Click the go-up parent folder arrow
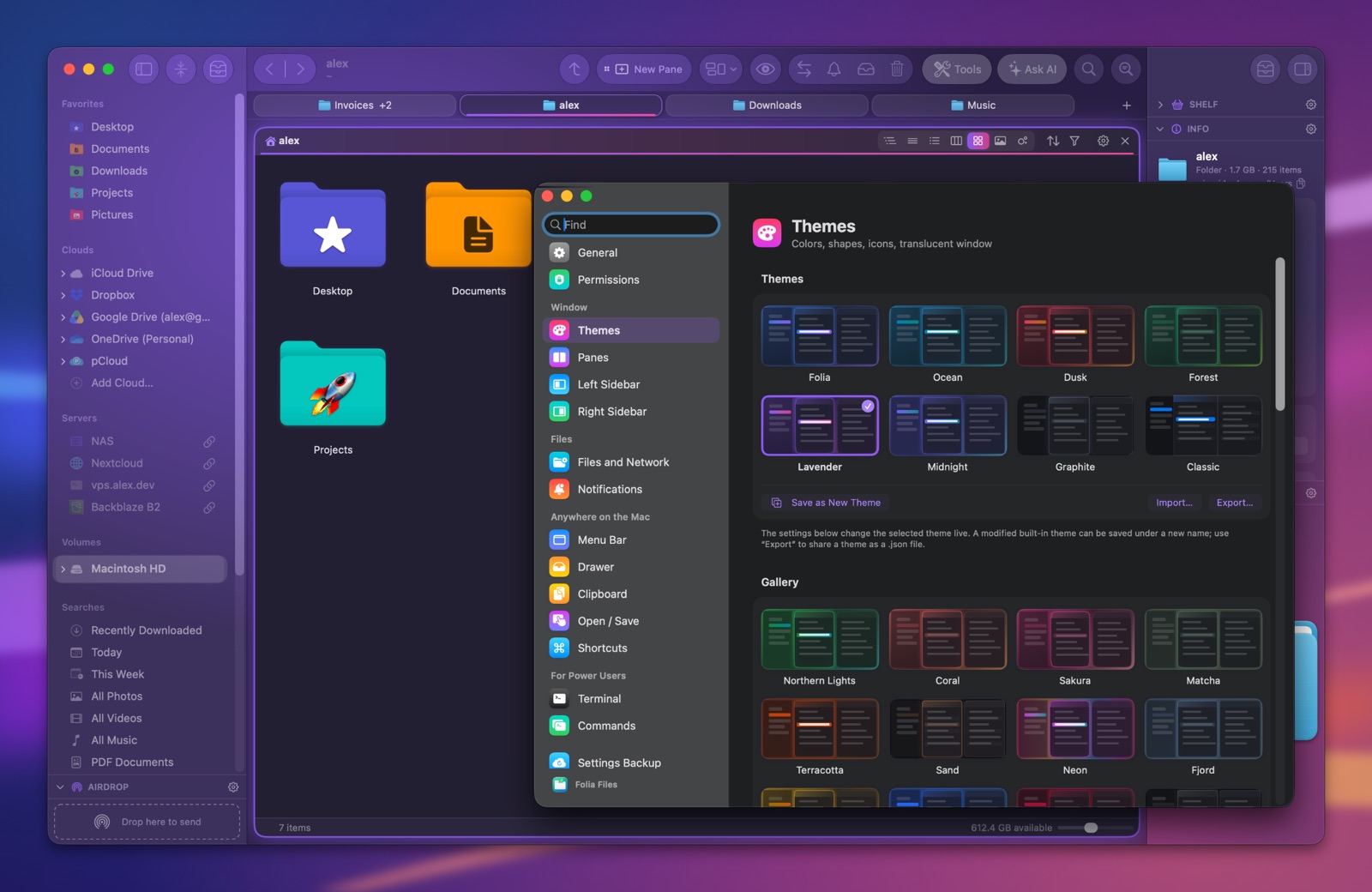Viewport: 1372px width, 892px height. (x=575, y=69)
